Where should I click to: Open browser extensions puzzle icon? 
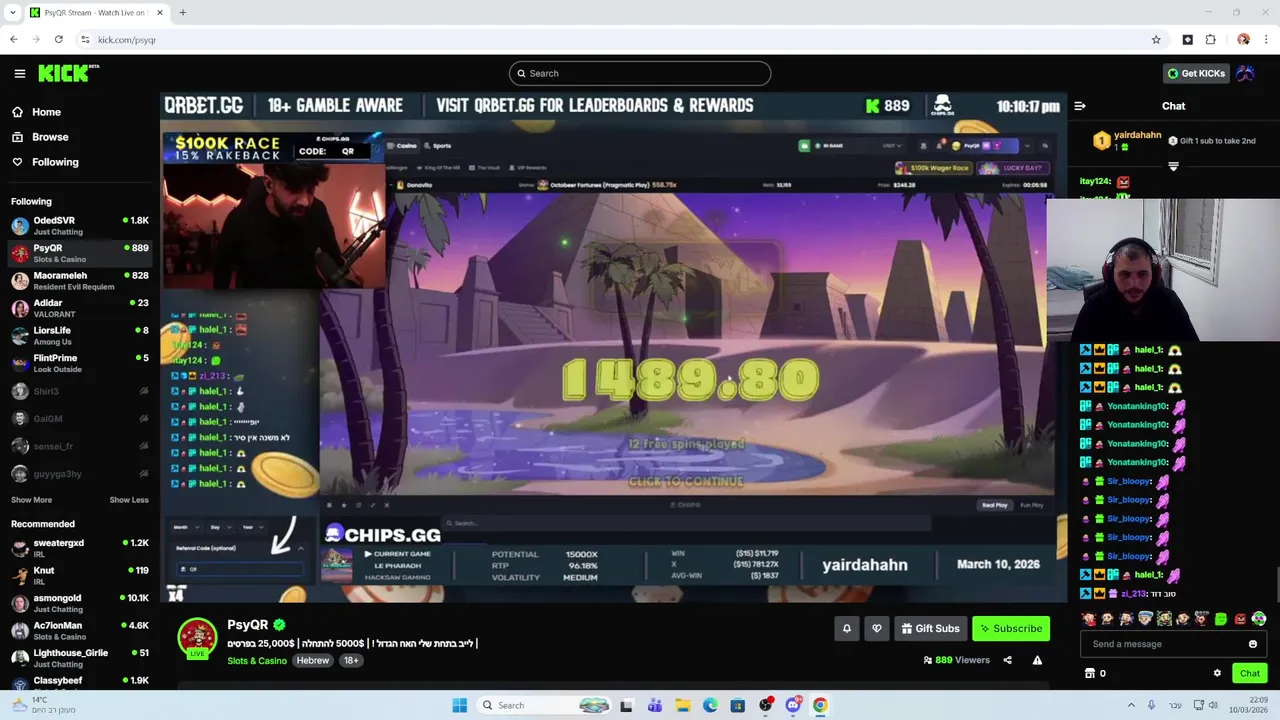[1211, 39]
